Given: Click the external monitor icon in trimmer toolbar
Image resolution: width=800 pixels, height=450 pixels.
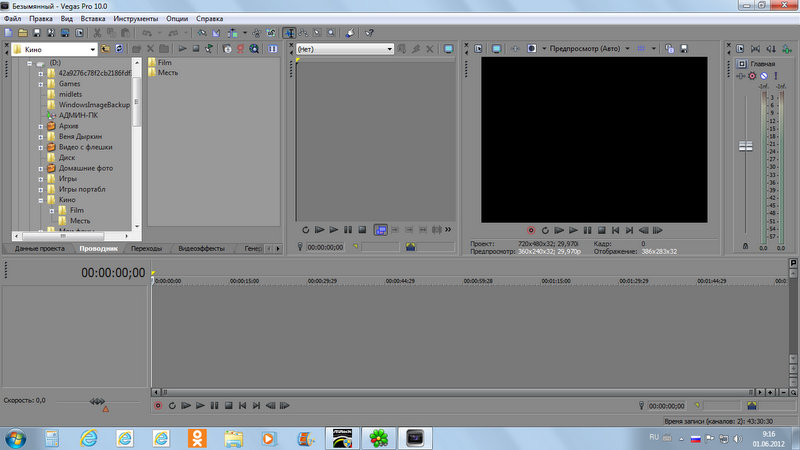Looking at the screenshot, I should click(448, 48).
